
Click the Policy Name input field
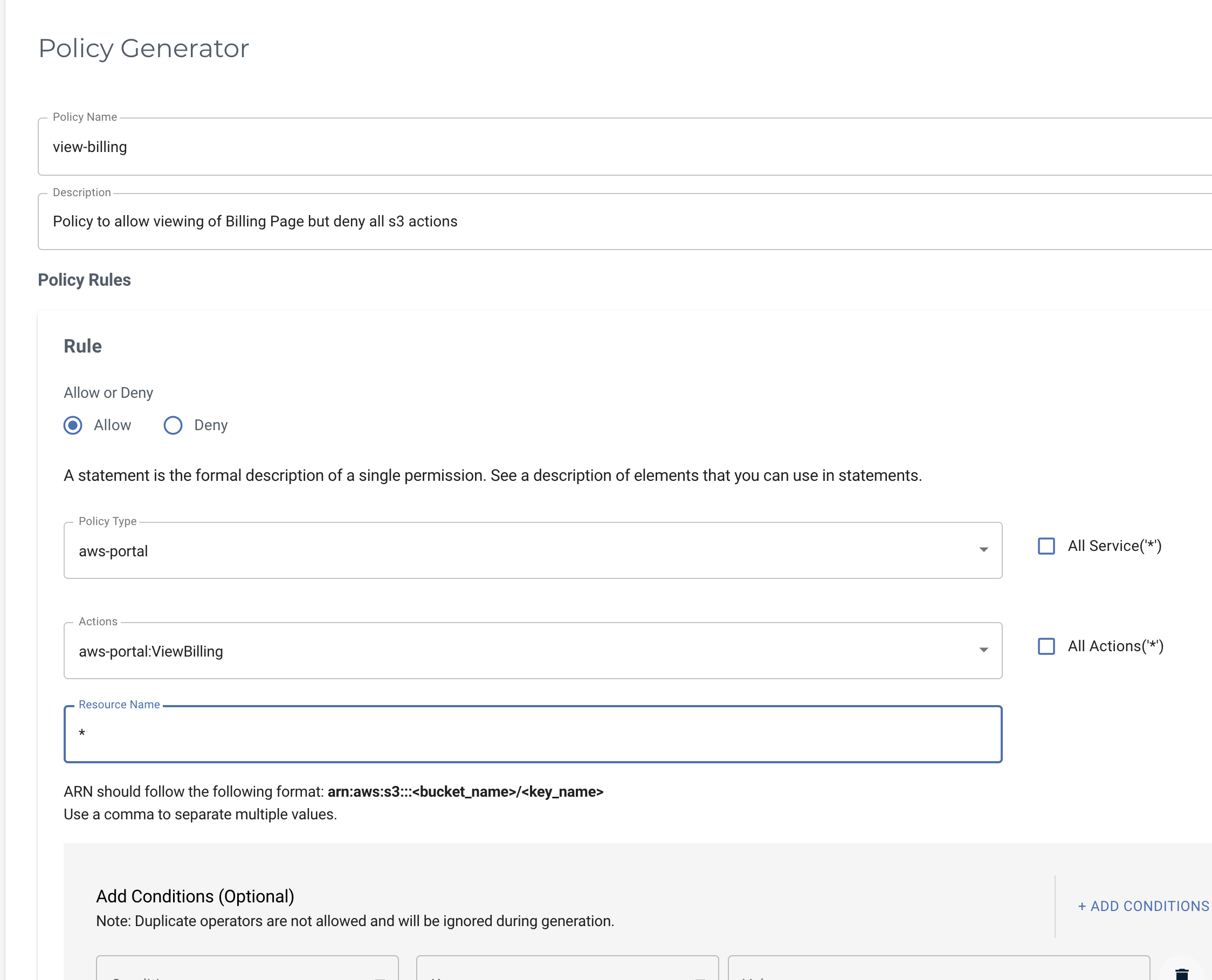(625, 147)
